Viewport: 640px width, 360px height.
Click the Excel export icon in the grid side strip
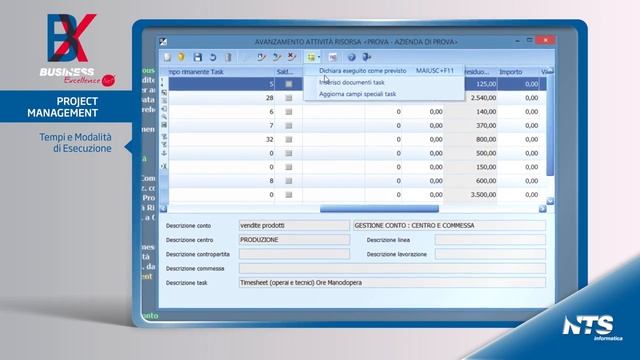[164, 167]
